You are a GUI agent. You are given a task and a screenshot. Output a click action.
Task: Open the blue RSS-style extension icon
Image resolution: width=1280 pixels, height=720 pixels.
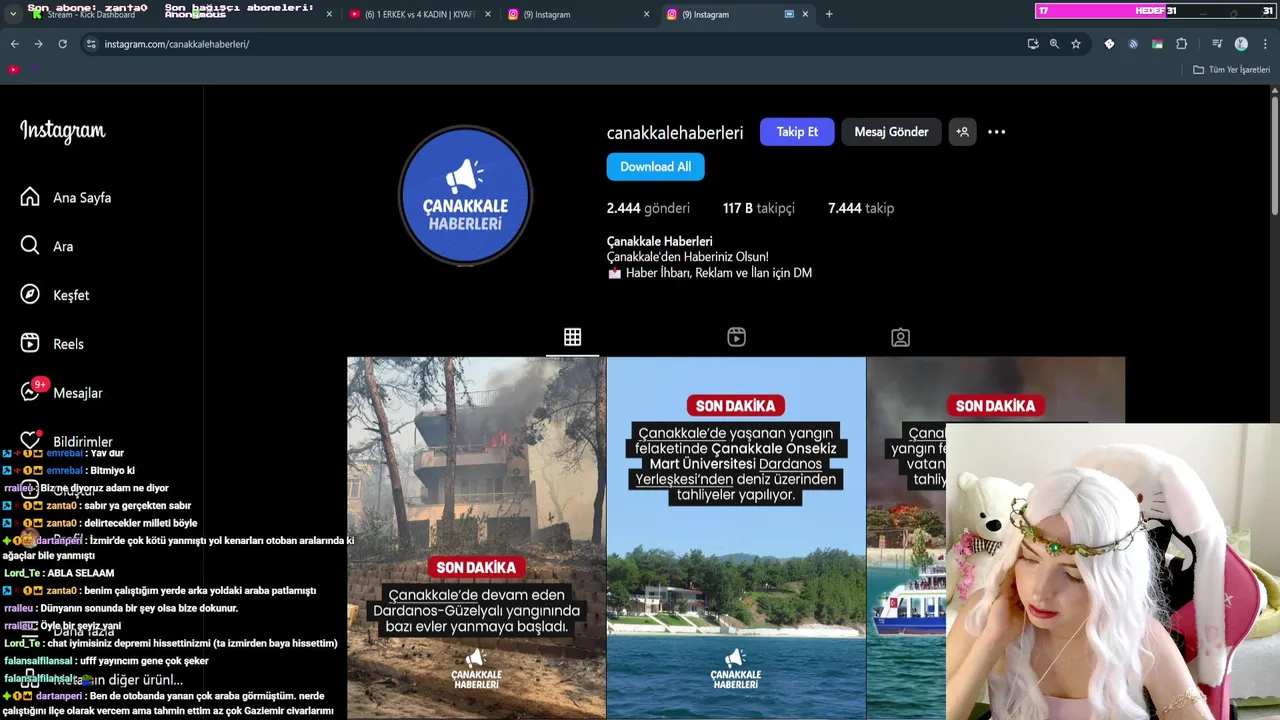(x=1133, y=44)
